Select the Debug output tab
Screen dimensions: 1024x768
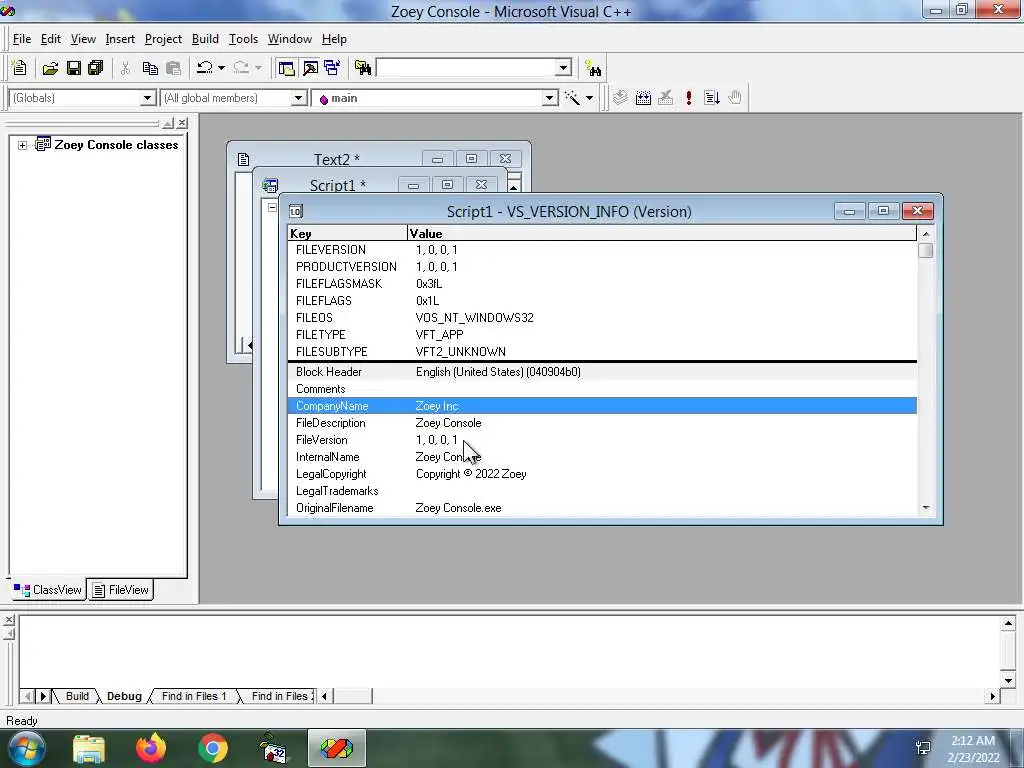coord(124,696)
